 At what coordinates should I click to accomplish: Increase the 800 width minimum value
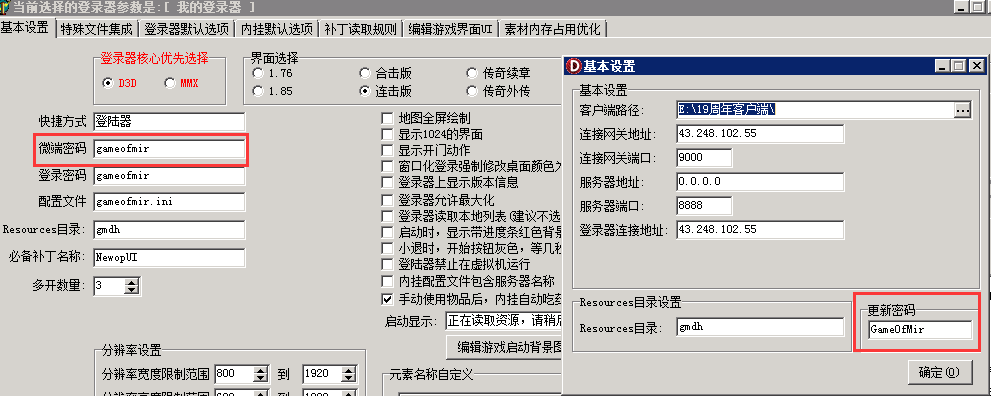point(261,370)
